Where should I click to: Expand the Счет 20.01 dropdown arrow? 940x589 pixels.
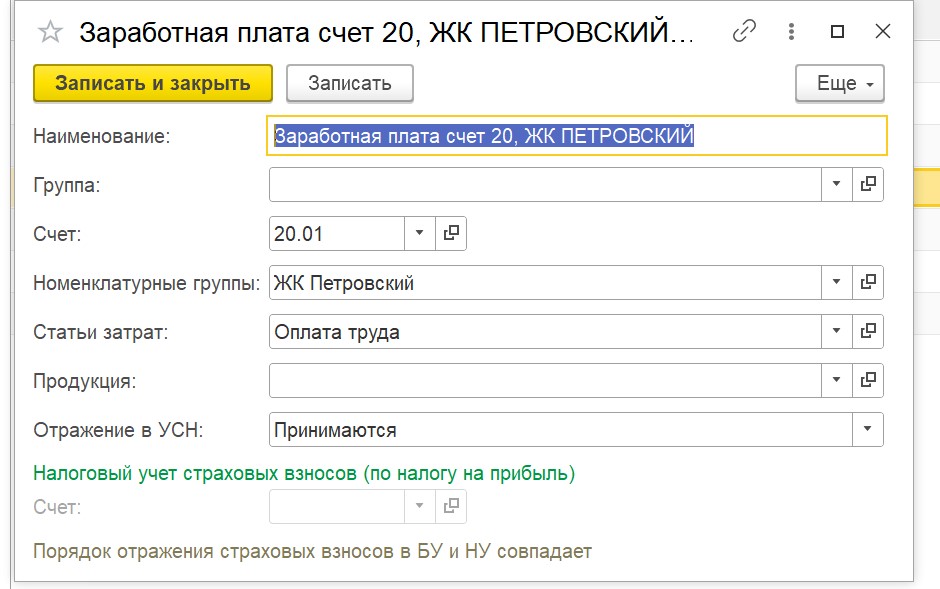point(420,233)
